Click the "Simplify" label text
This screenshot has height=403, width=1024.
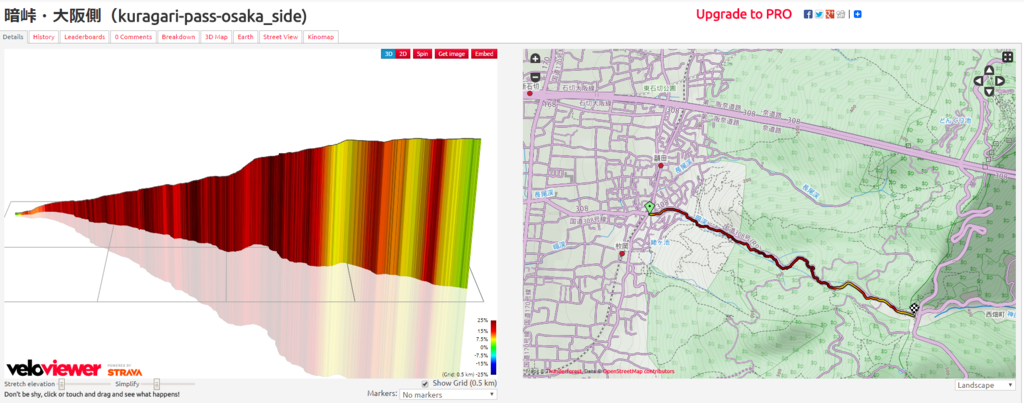pos(127,384)
